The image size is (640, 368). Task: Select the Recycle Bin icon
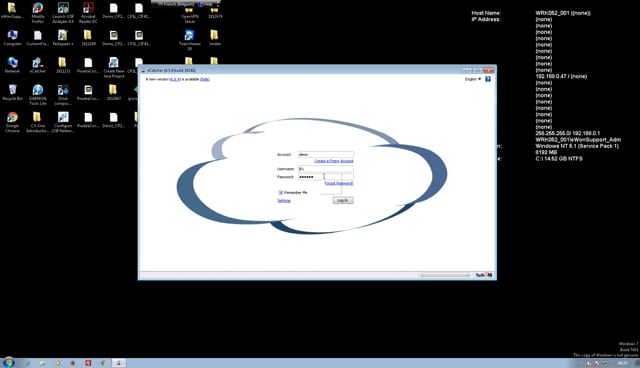pos(12,93)
